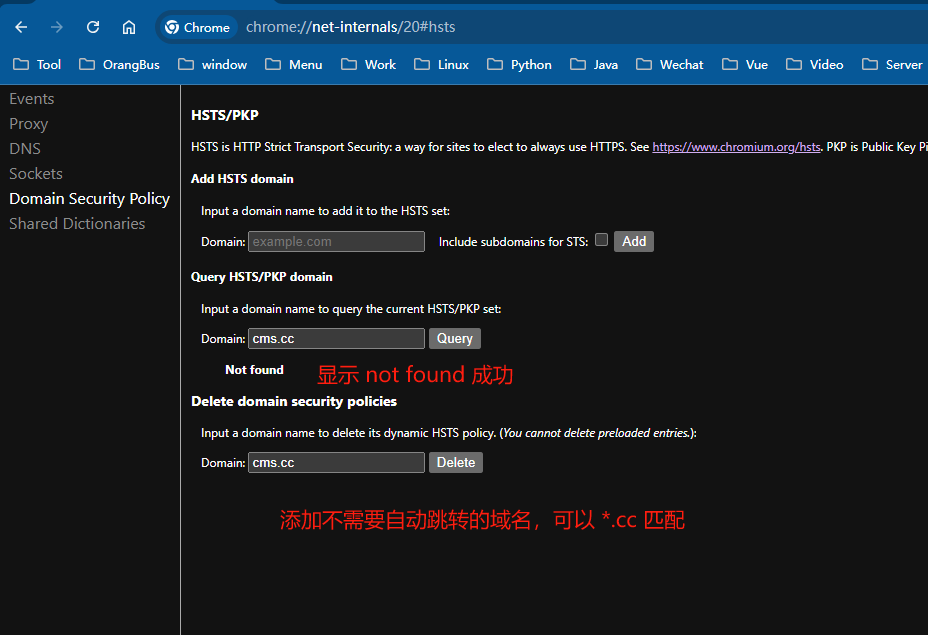Image resolution: width=928 pixels, height=635 pixels.
Task: Go to the browser home page icon
Action: pos(129,27)
